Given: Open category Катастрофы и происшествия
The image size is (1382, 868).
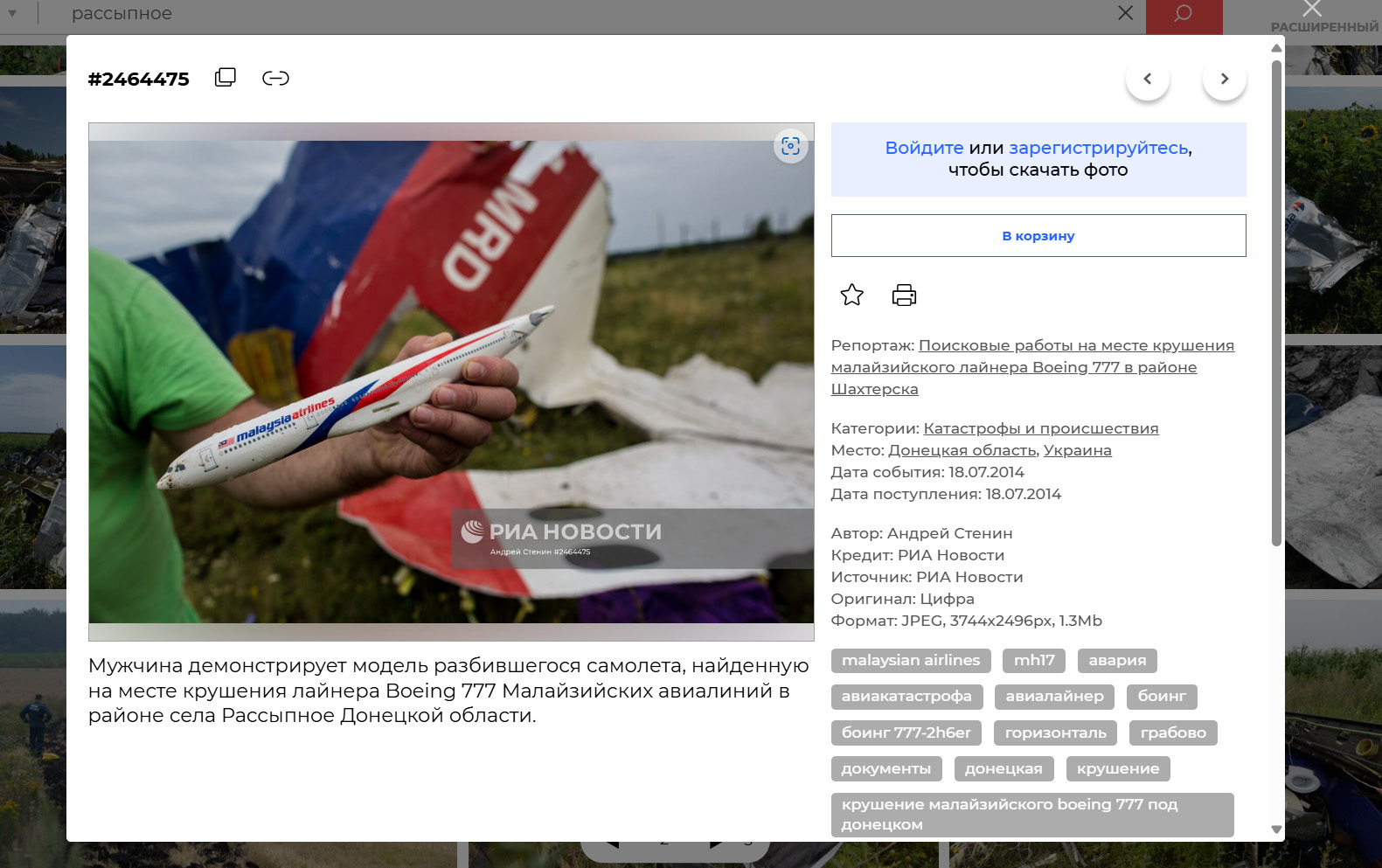Looking at the screenshot, I should [1041, 428].
